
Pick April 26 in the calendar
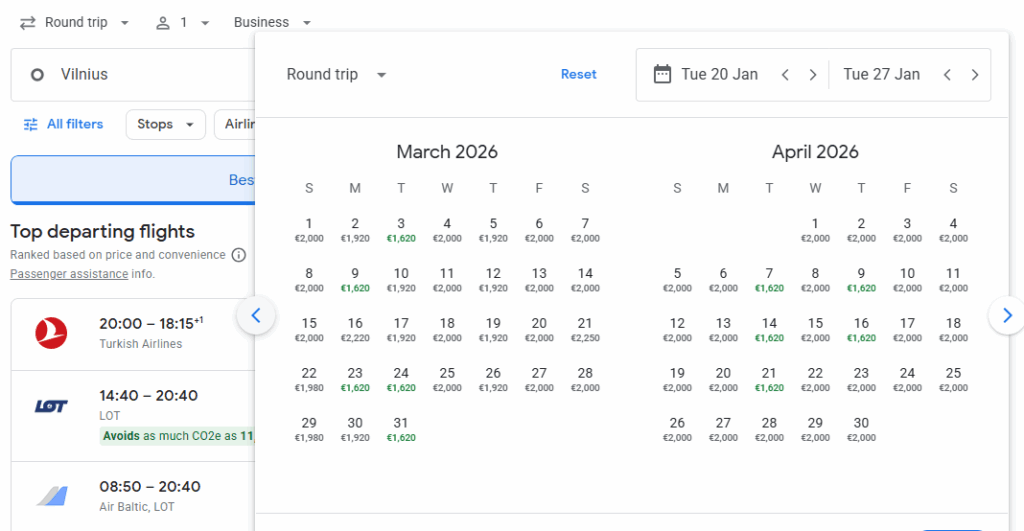point(677,429)
